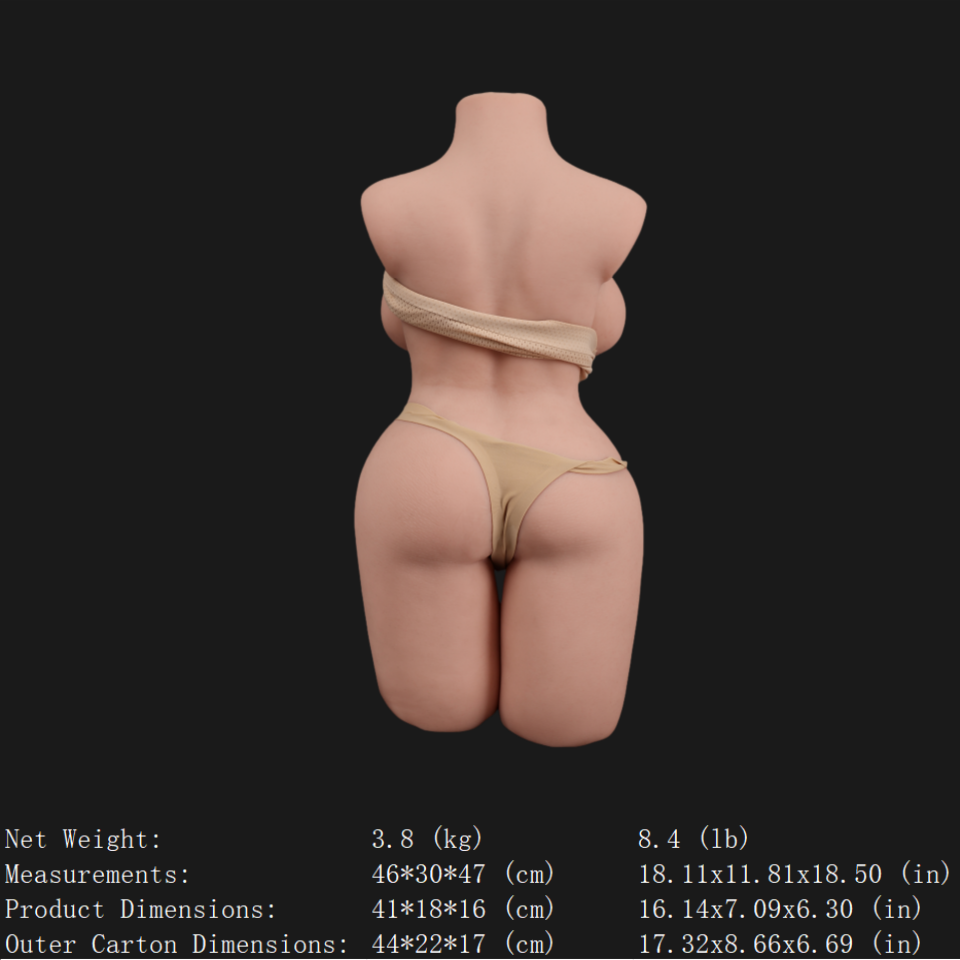
Task: Click the "Product Dimensions:" label
Action: [140, 909]
